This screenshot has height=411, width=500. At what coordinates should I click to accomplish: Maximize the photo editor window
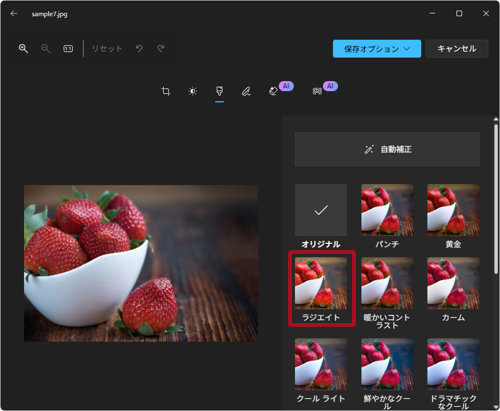pyautogui.click(x=459, y=13)
